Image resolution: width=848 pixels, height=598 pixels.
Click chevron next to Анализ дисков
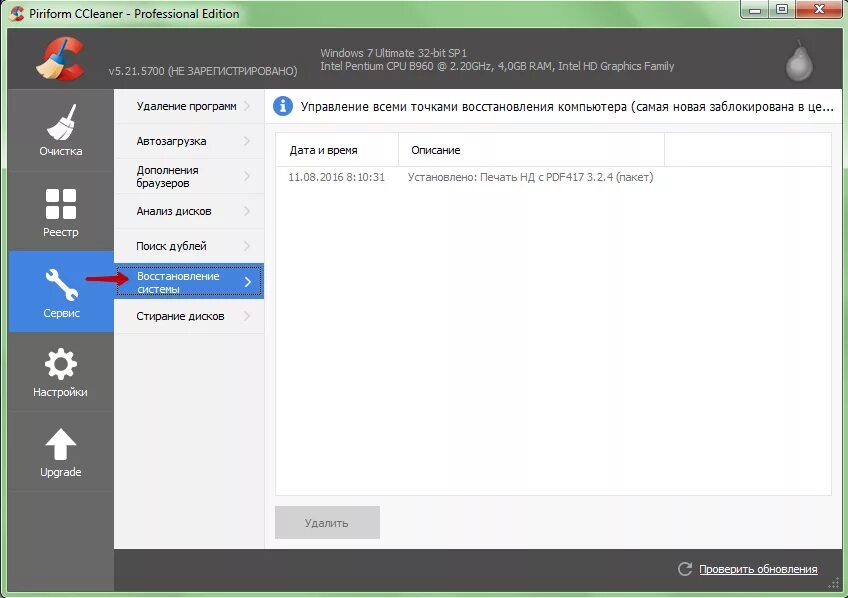[x=247, y=211]
